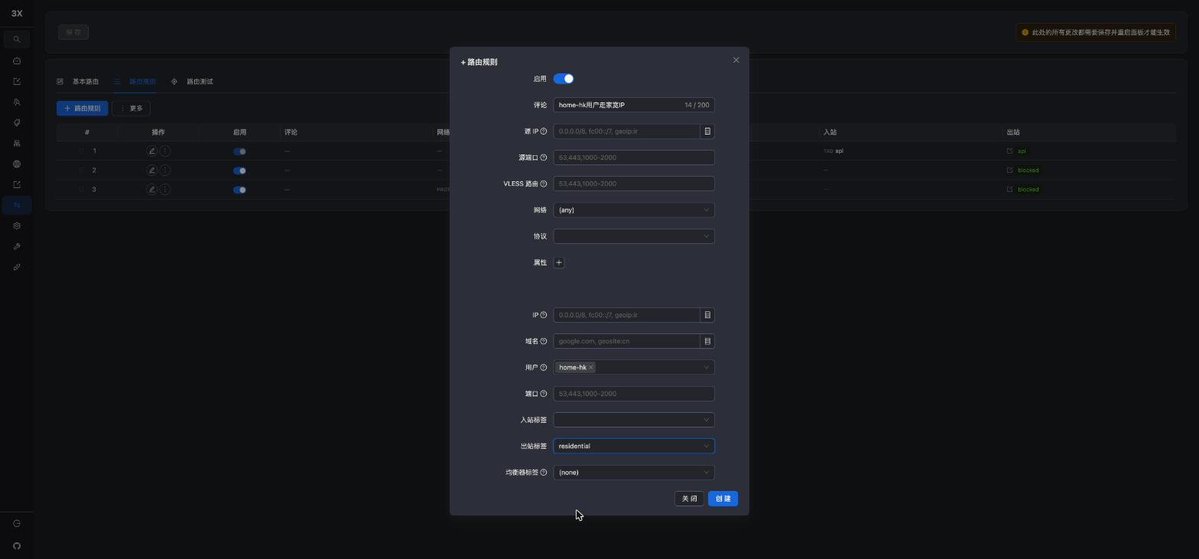Click the 入站 column header

pyautogui.click(x=830, y=132)
